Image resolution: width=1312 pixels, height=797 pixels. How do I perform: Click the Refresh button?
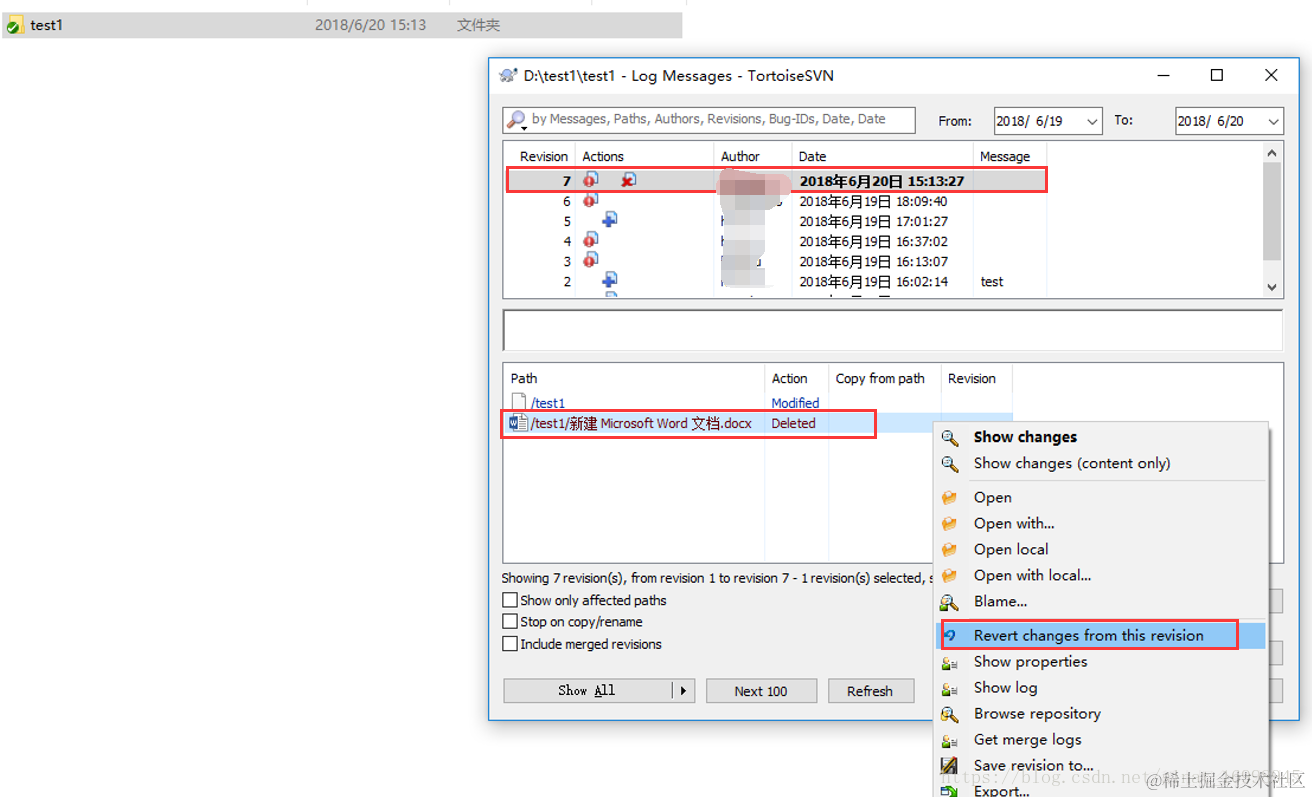[870, 691]
